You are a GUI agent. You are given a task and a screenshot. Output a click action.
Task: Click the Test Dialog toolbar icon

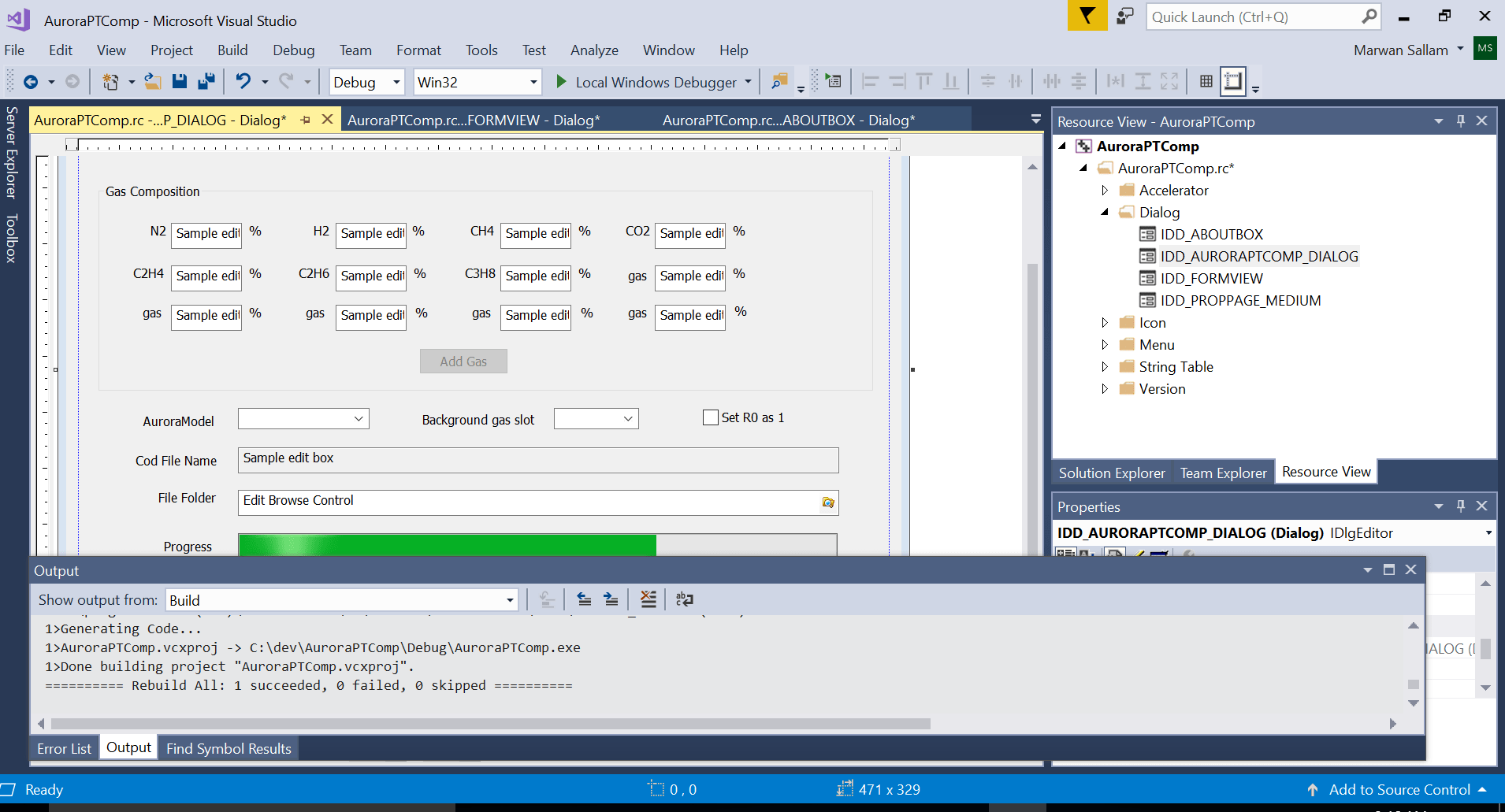(x=833, y=81)
